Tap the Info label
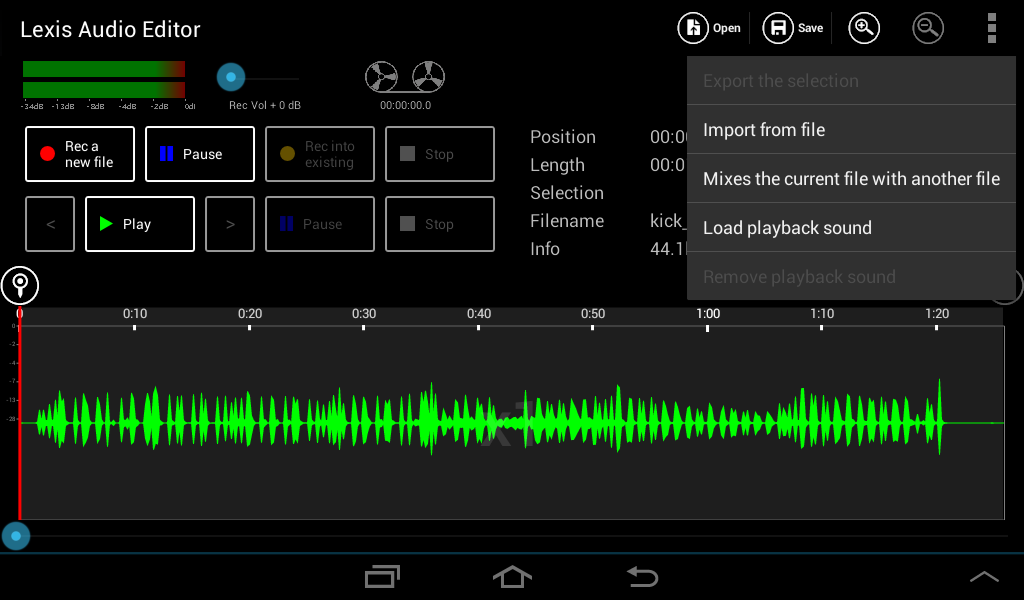The image size is (1024, 600). (x=545, y=249)
